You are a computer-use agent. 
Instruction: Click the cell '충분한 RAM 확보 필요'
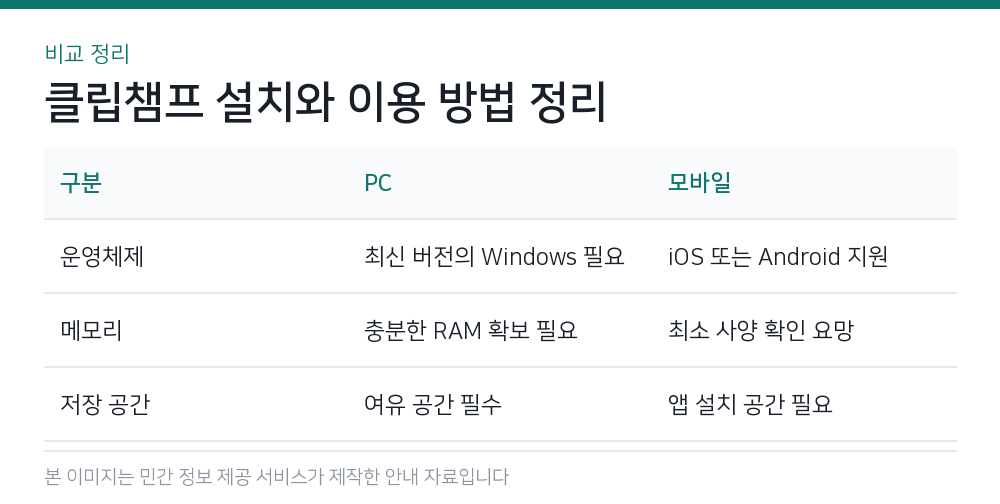coord(471,330)
